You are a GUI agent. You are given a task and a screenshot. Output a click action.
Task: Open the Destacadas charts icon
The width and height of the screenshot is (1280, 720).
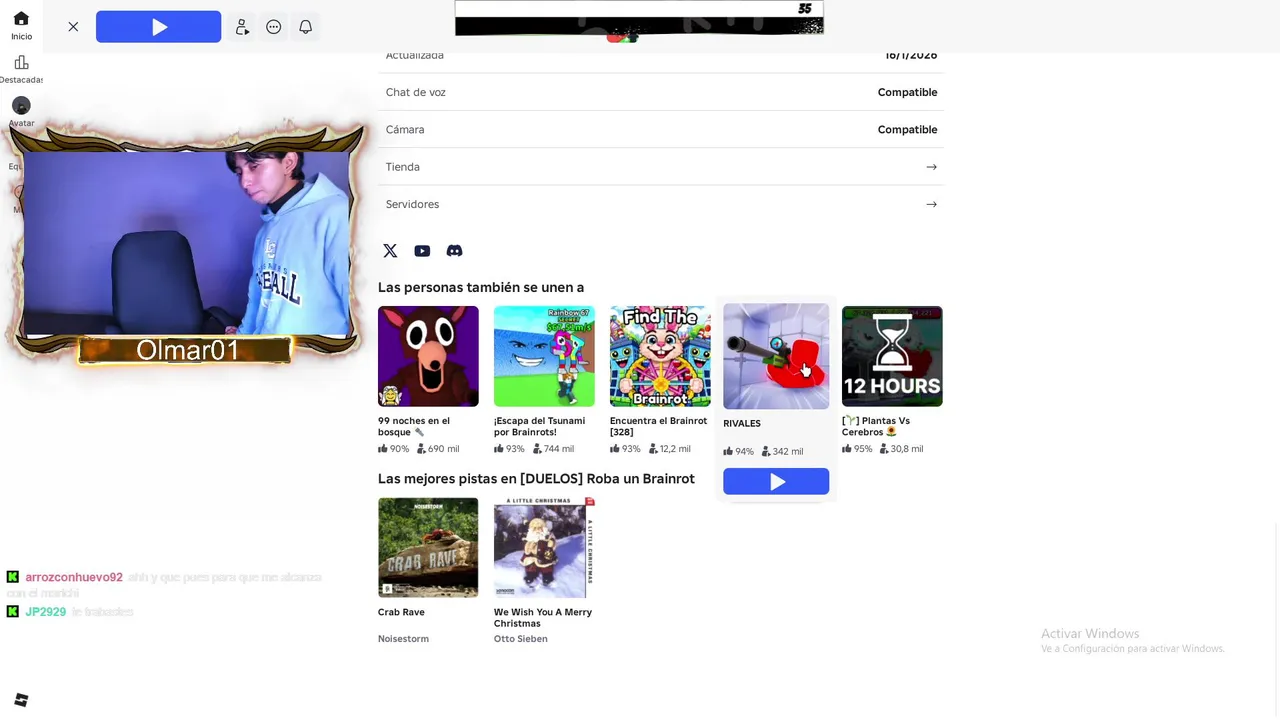tap(21, 62)
